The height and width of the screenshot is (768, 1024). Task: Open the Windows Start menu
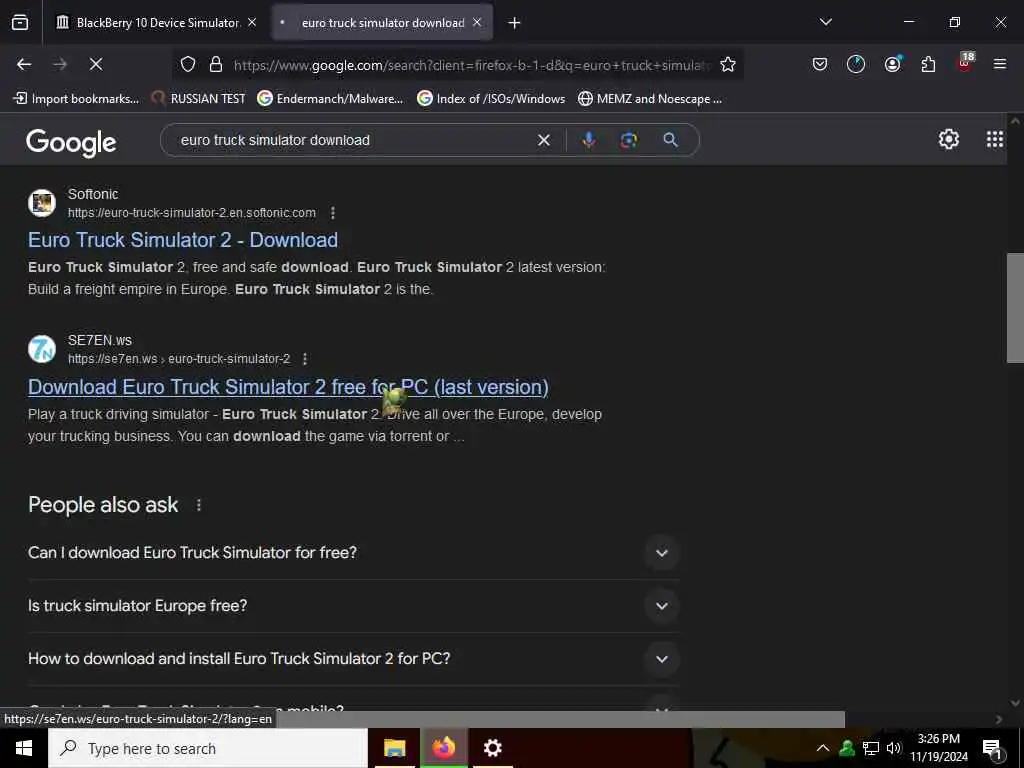tap(24, 748)
